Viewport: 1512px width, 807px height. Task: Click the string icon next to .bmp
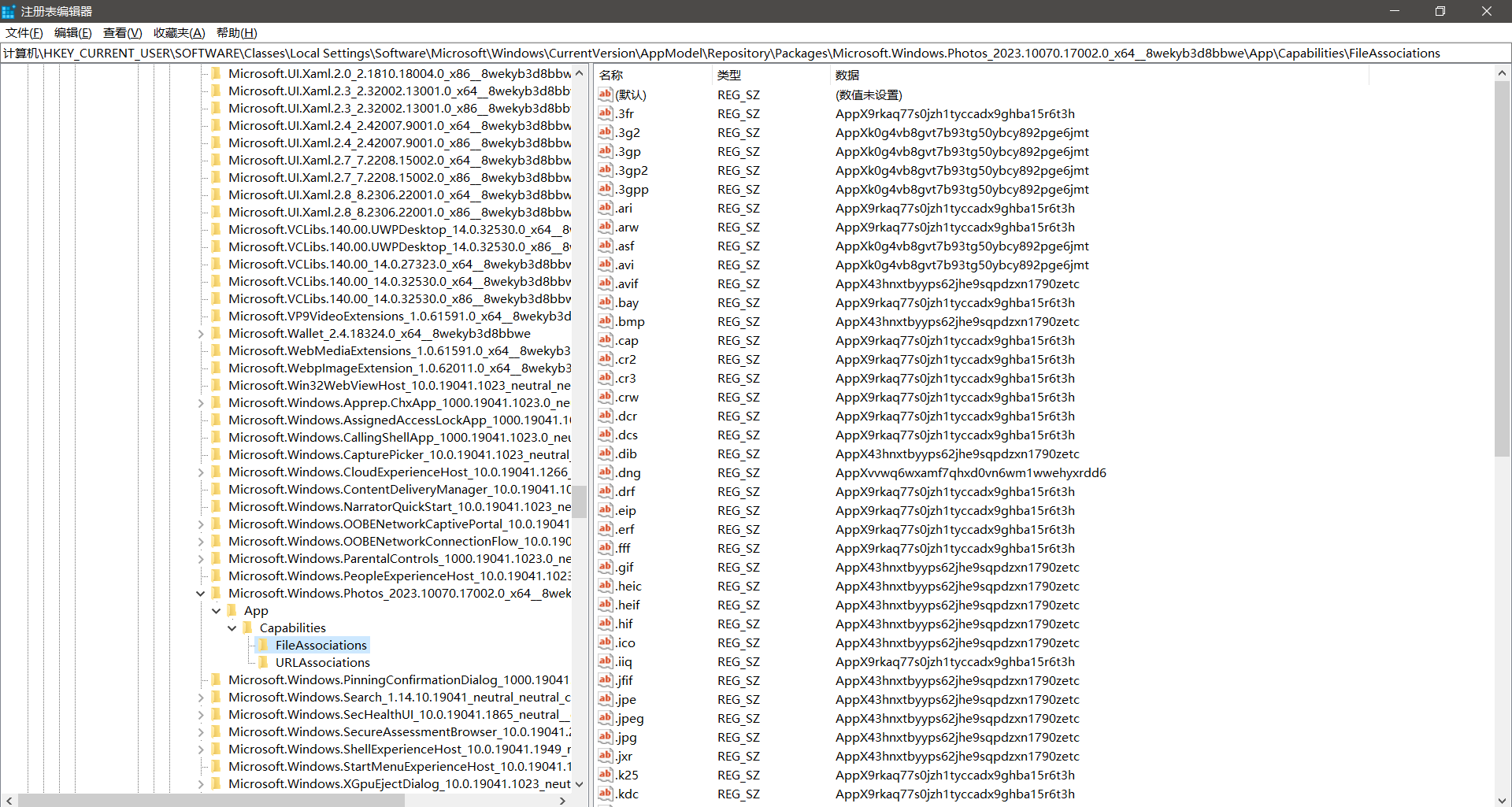coord(605,321)
